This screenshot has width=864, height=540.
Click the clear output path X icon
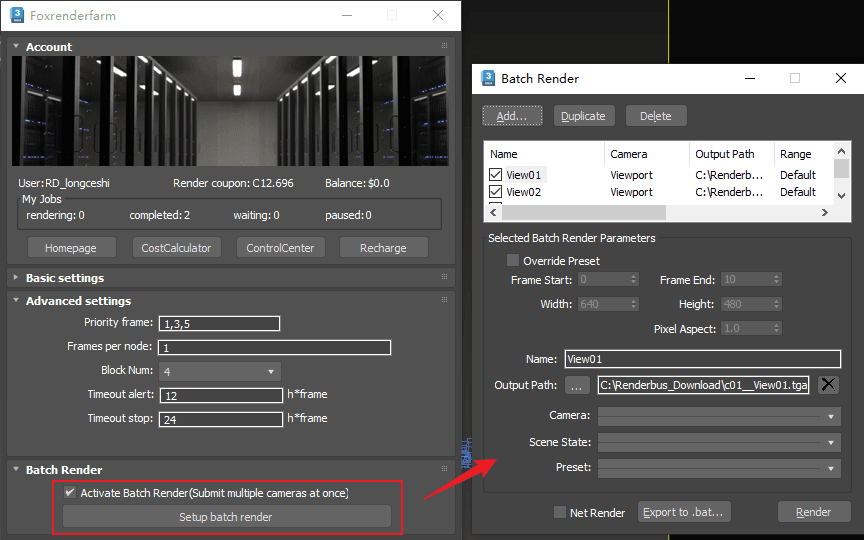(x=828, y=385)
